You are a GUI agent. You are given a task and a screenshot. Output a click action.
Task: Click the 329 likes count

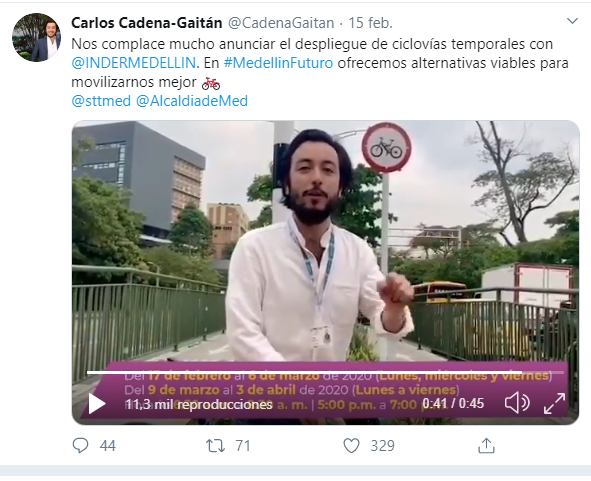tap(382, 446)
